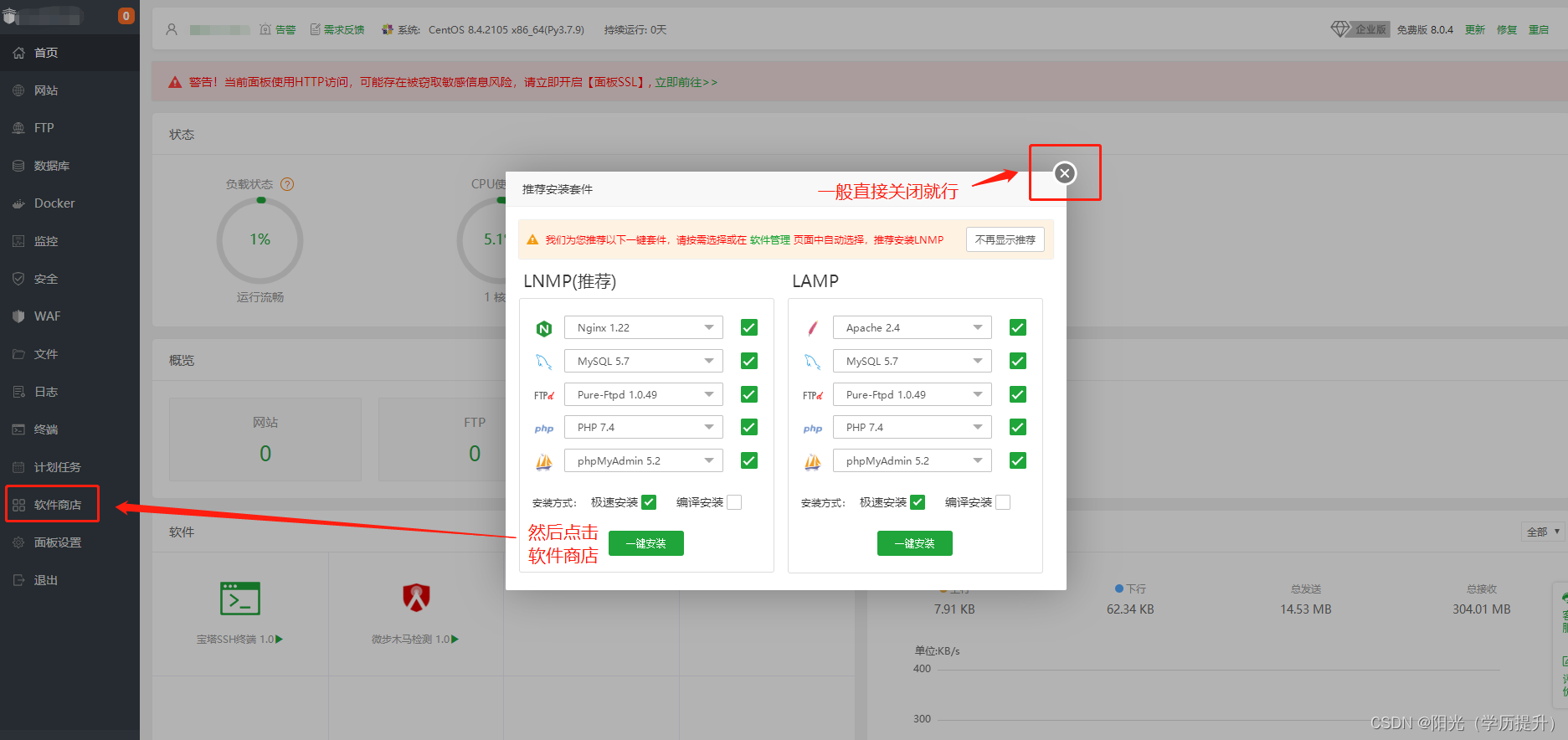1568x740 pixels.
Task: Click the 重启 link in top bar
Action: 1539,29
